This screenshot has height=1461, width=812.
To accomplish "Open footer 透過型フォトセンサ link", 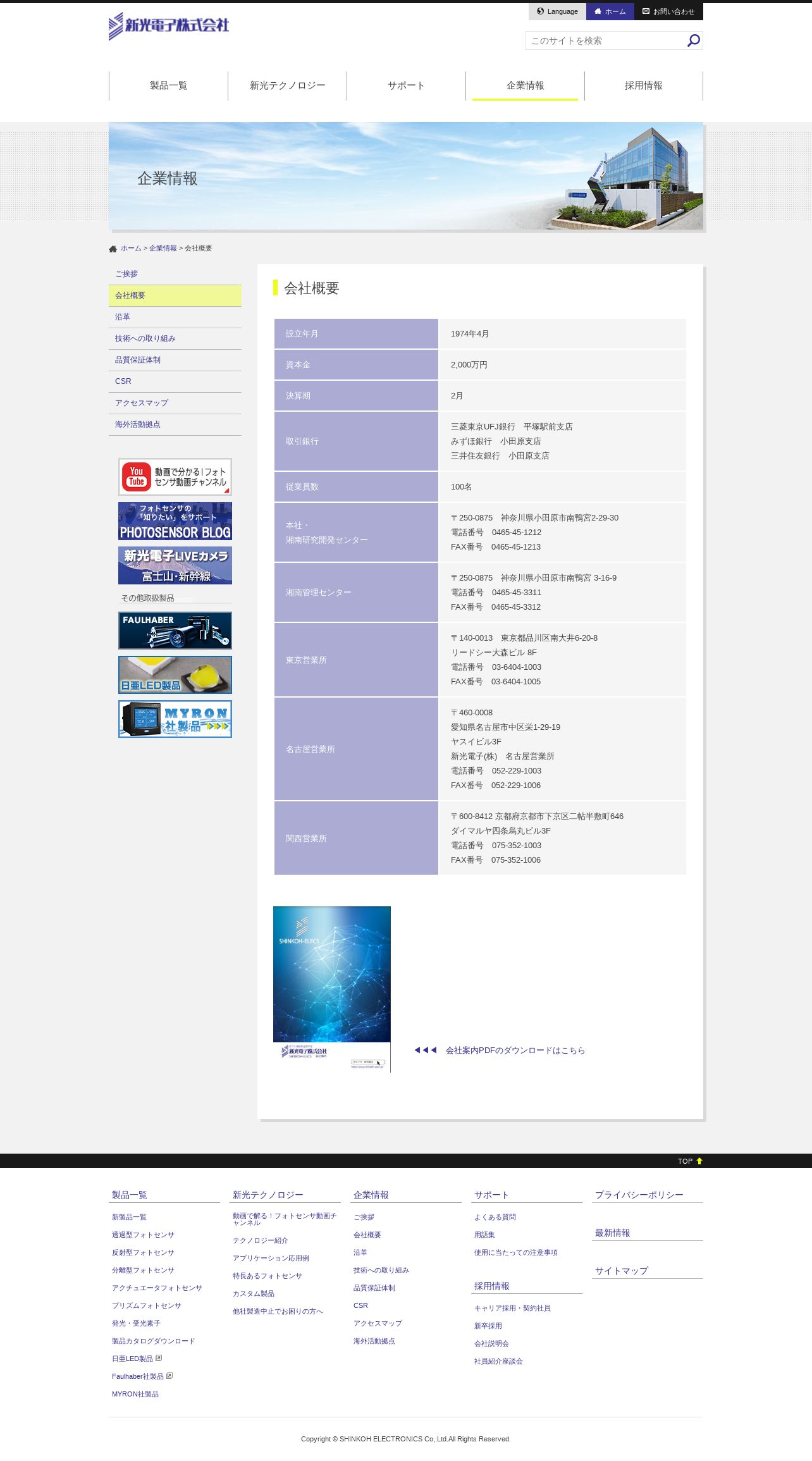I will tap(143, 1235).
